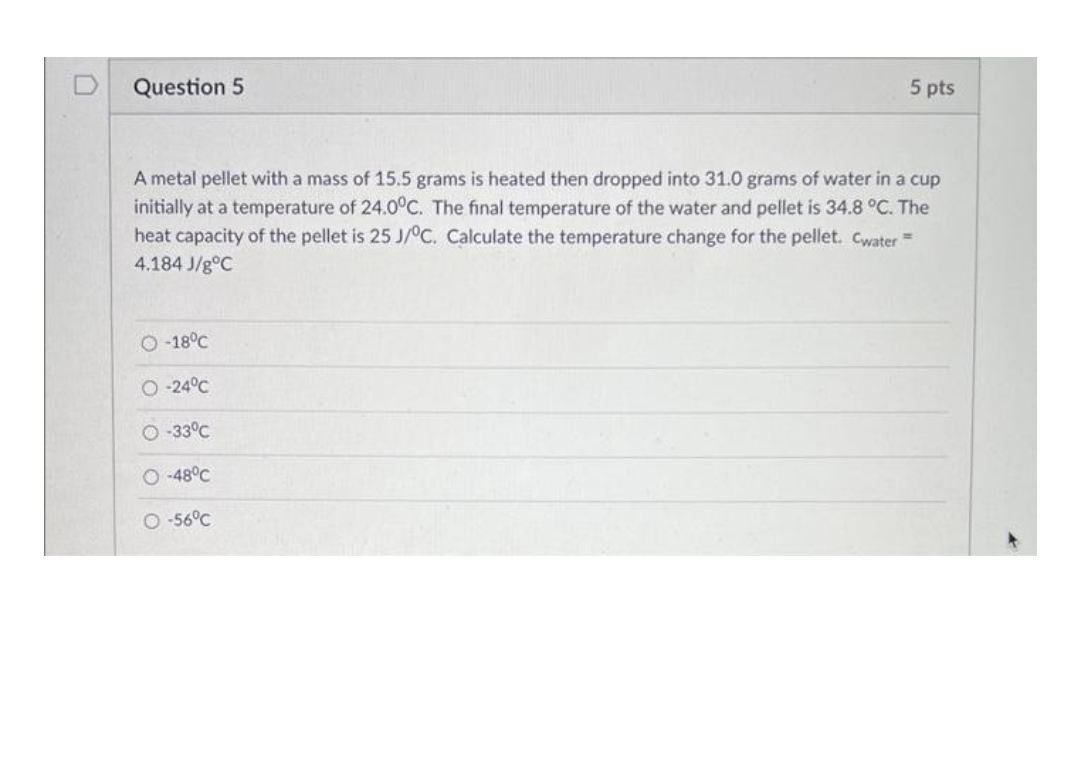Click the Cwater = 4.184 J/g°C text
The image size is (1080, 760).
(180, 263)
